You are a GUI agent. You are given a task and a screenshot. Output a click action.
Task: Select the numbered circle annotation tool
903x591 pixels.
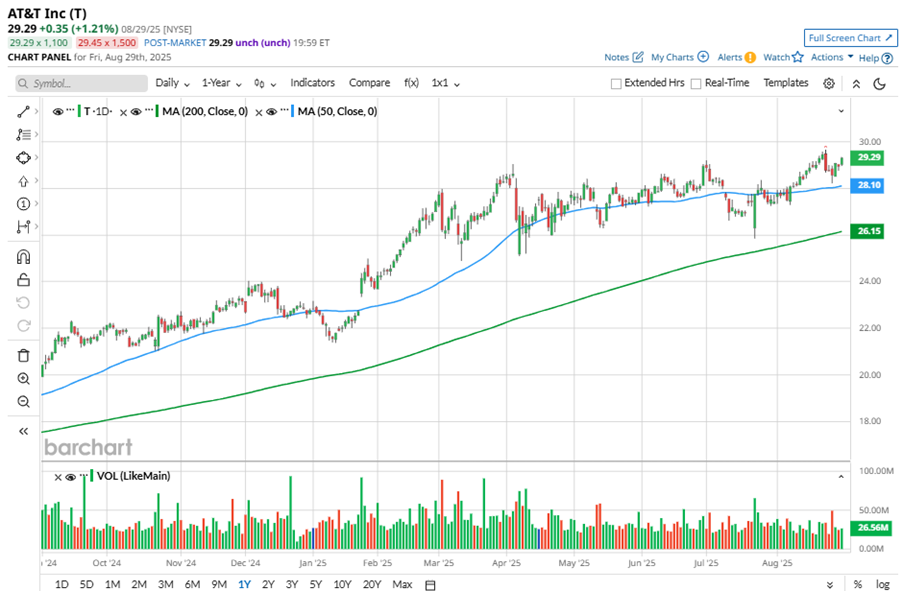(23, 204)
